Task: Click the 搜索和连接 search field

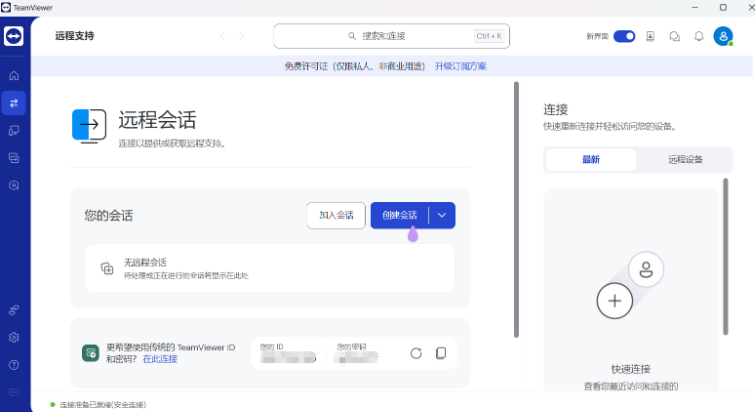Action: [391, 36]
